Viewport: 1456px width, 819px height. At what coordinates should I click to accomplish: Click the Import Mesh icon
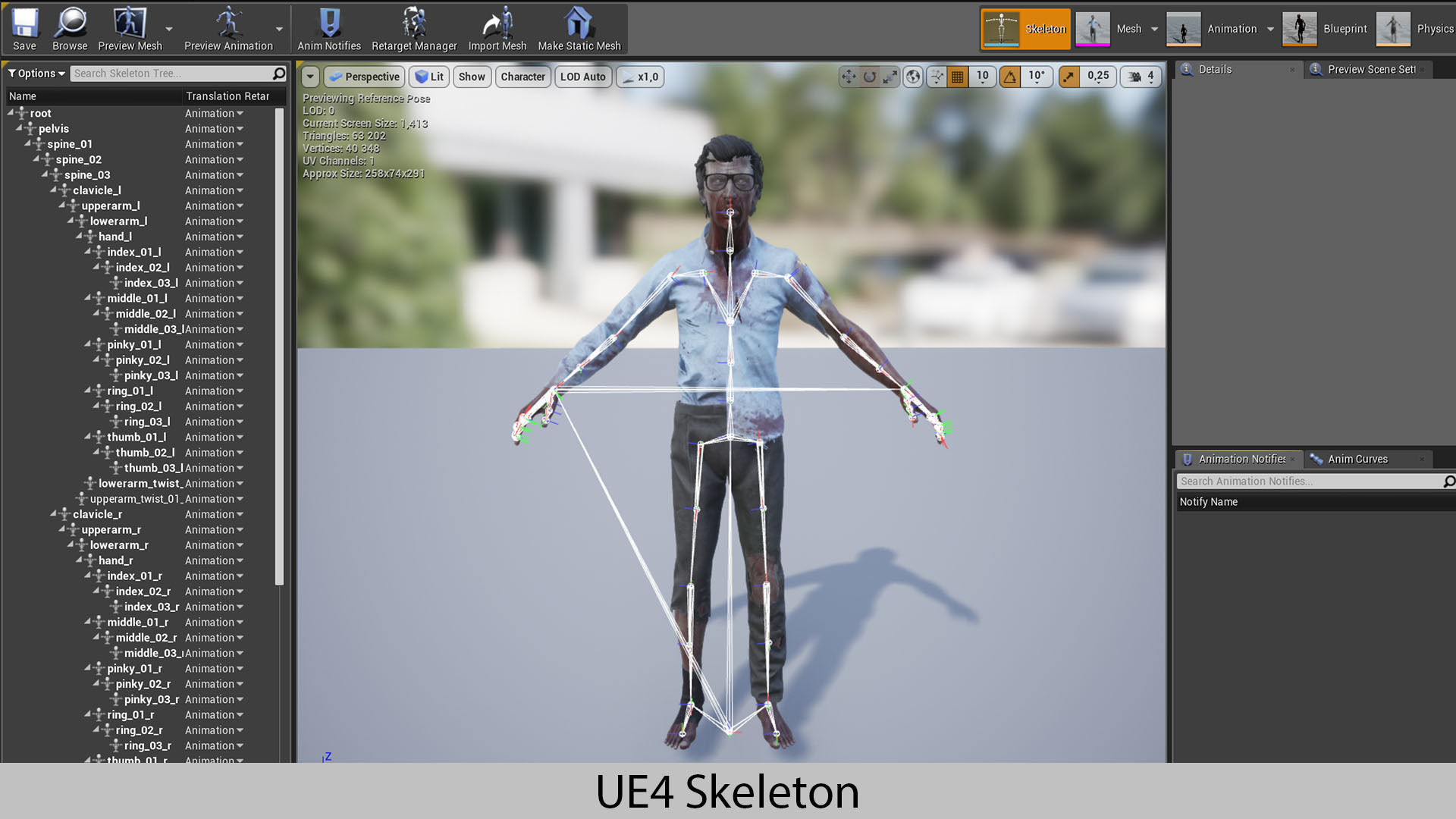pyautogui.click(x=497, y=24)
